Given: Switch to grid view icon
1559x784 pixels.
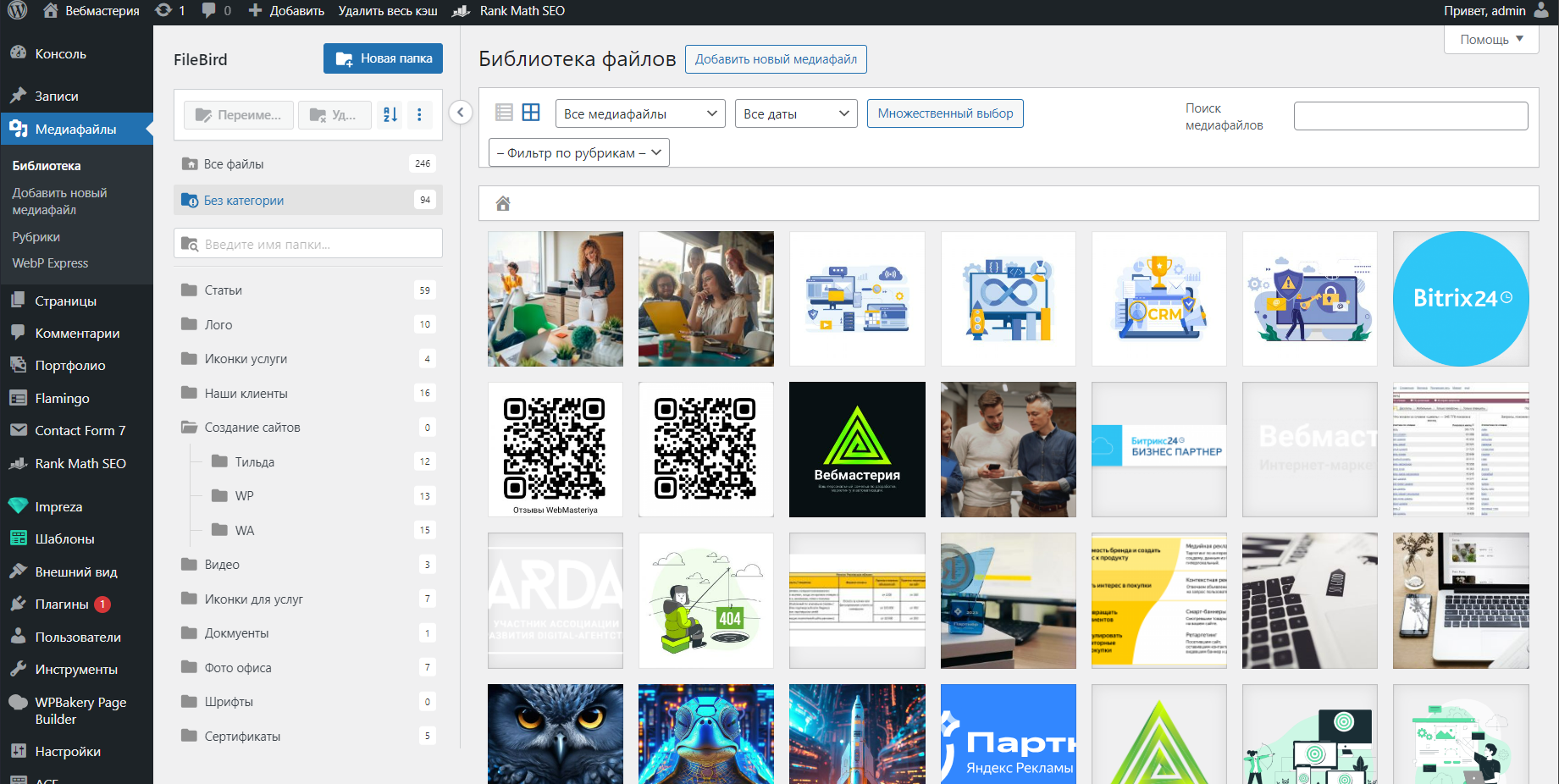Looking at the screenshot, I should (x=531, y=113).
